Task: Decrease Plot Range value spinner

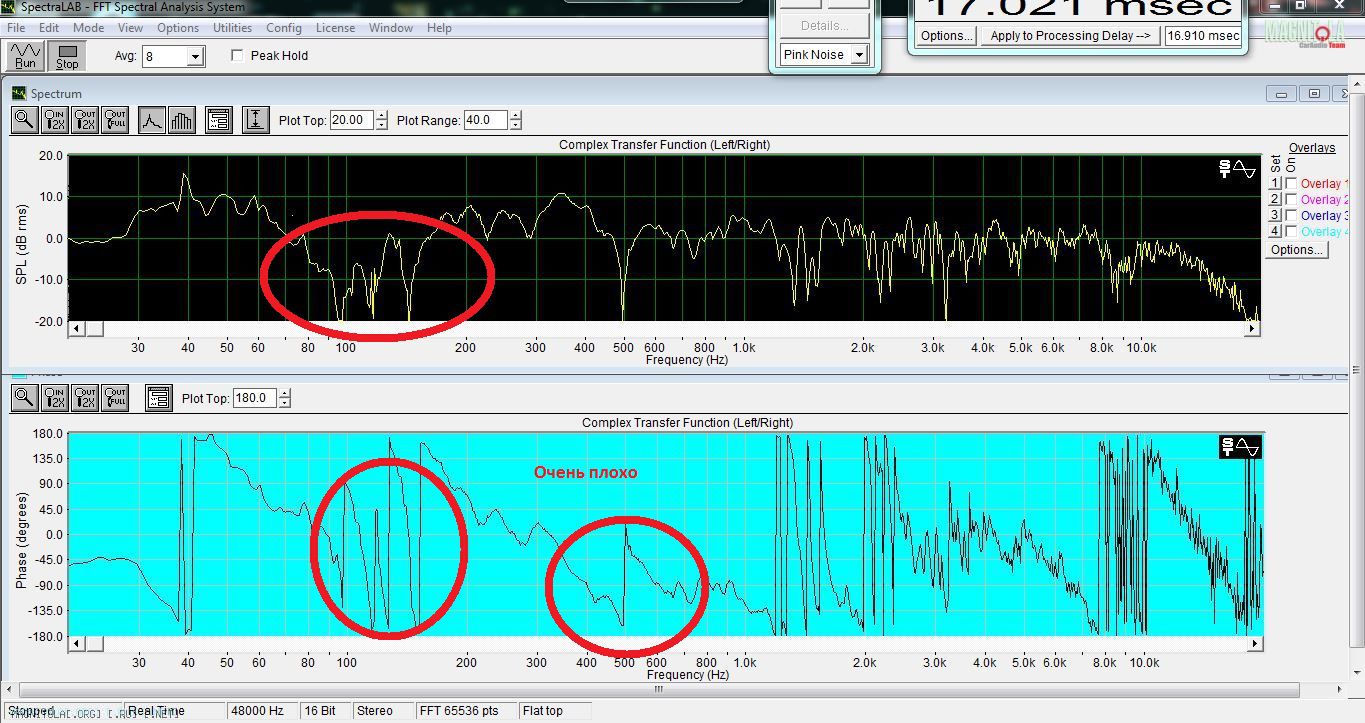Action: pos(515,125)
